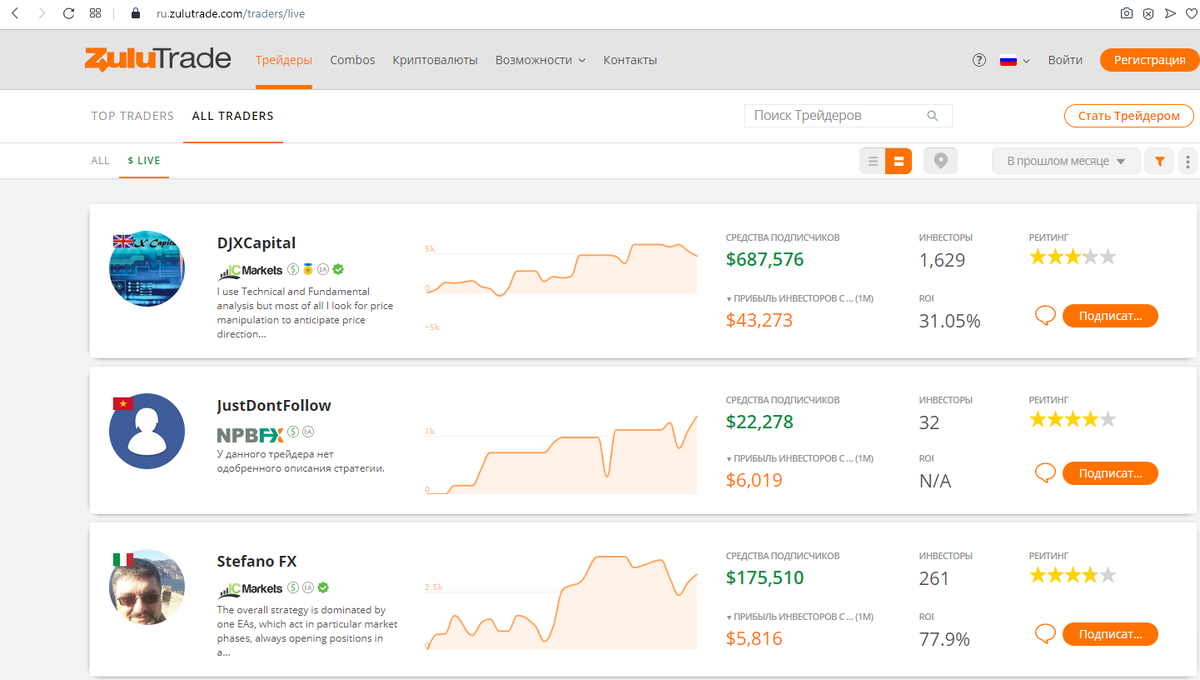Click the IC Markets logo under Stefano FX
Image resolution: width=1200 pixels, height=680 pixels.
[250, 588]
